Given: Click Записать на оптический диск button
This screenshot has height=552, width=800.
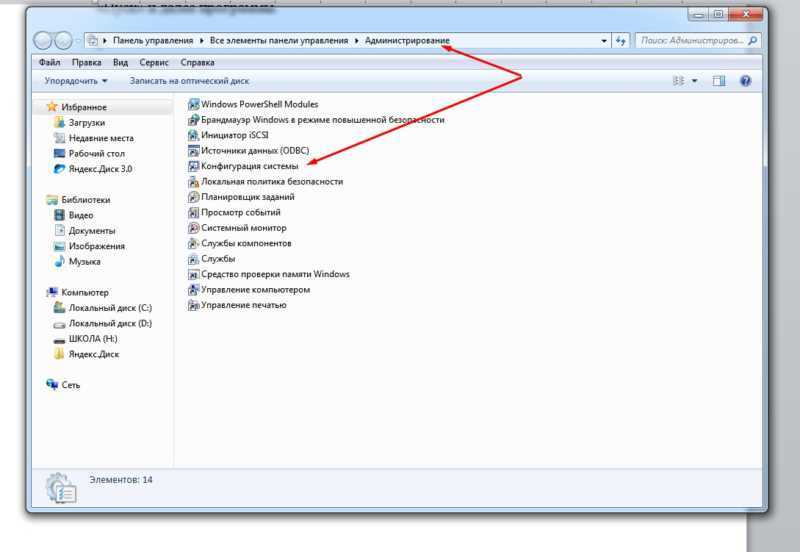Looking at the screenshot, I should coord(189,81).
